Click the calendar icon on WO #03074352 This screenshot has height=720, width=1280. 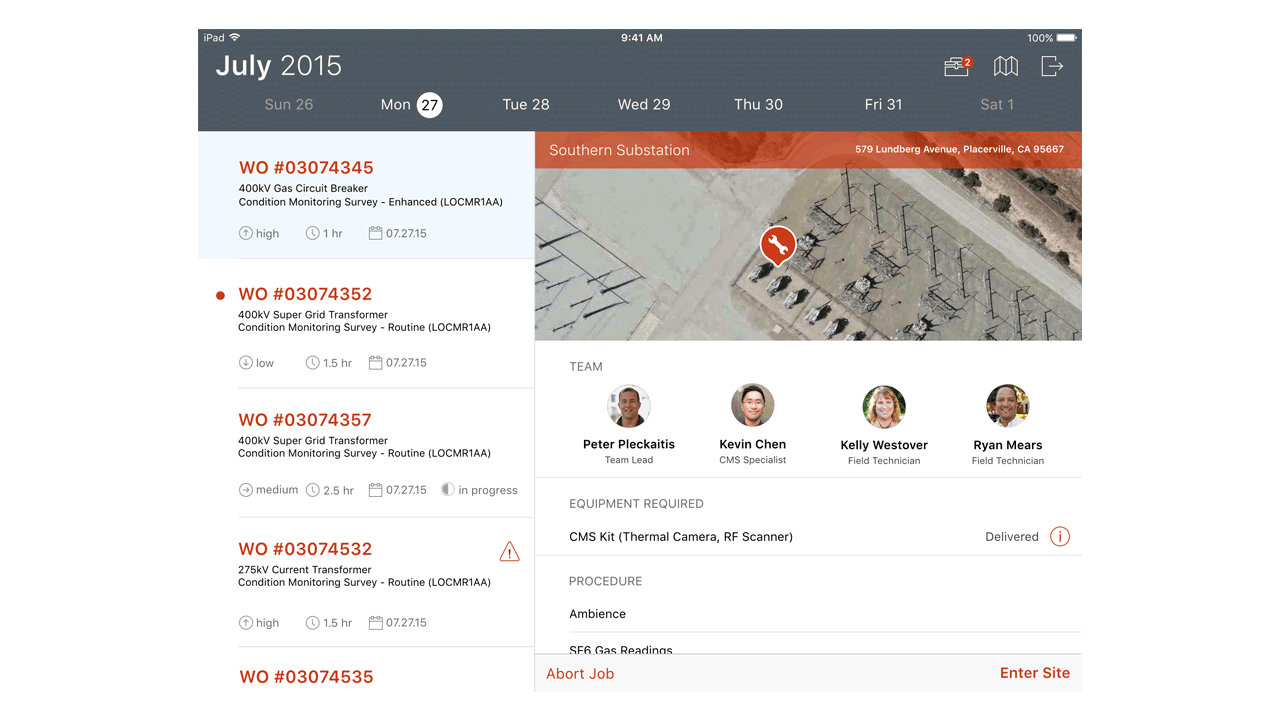[375, 363]
